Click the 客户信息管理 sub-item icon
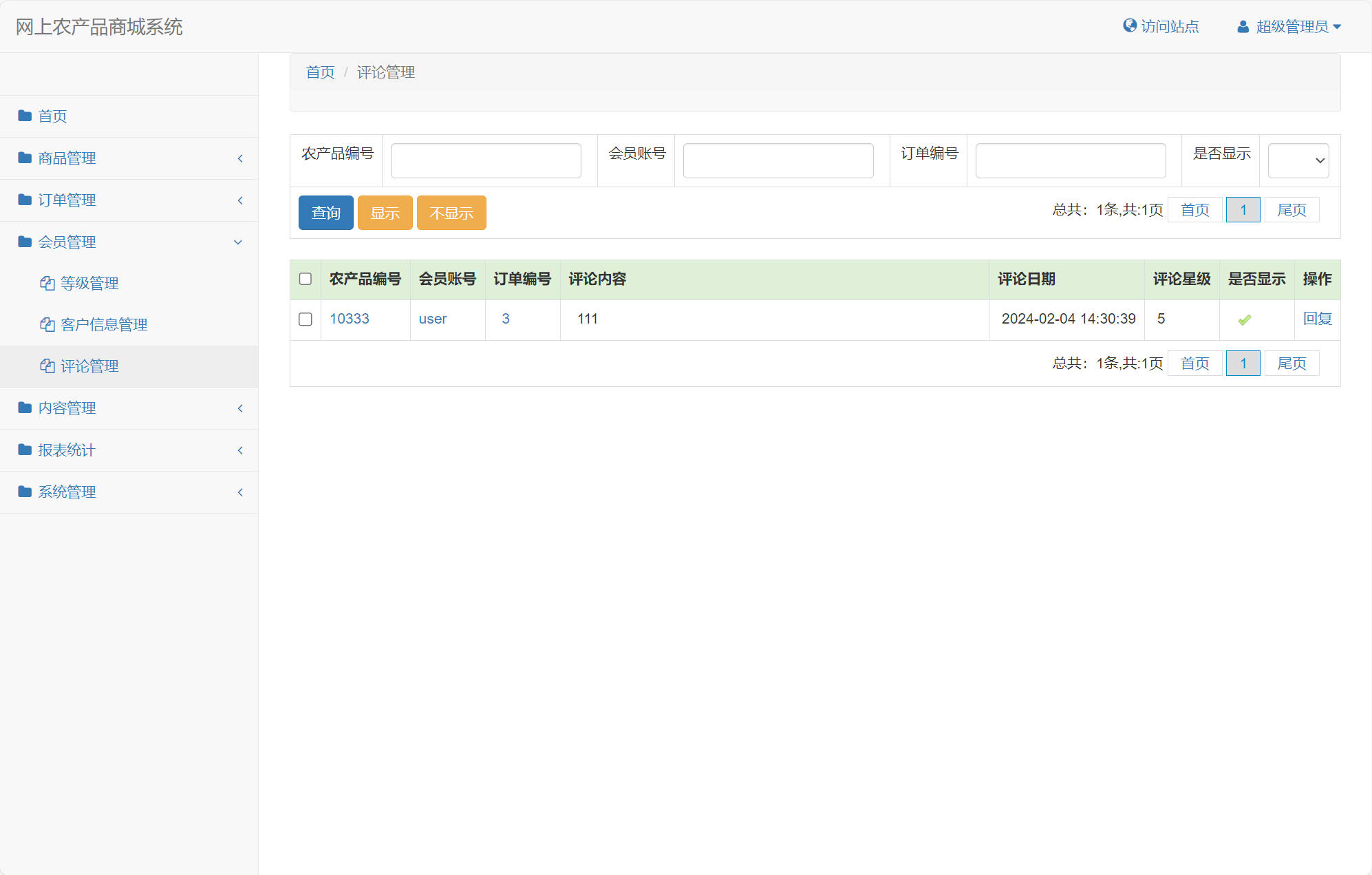 (46, 324)
